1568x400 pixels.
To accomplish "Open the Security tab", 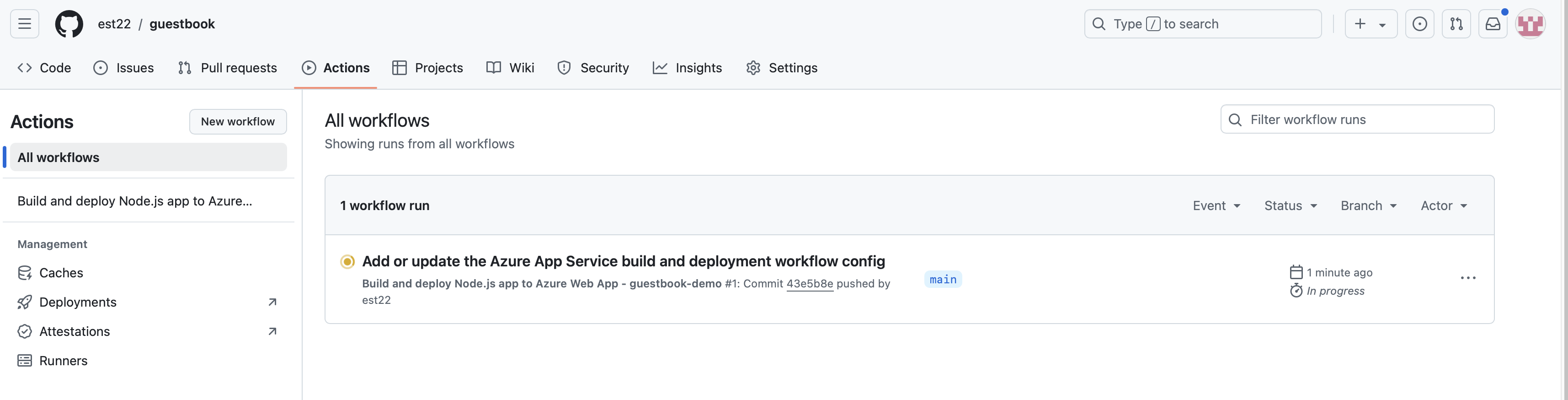I will tap(593, 68).
